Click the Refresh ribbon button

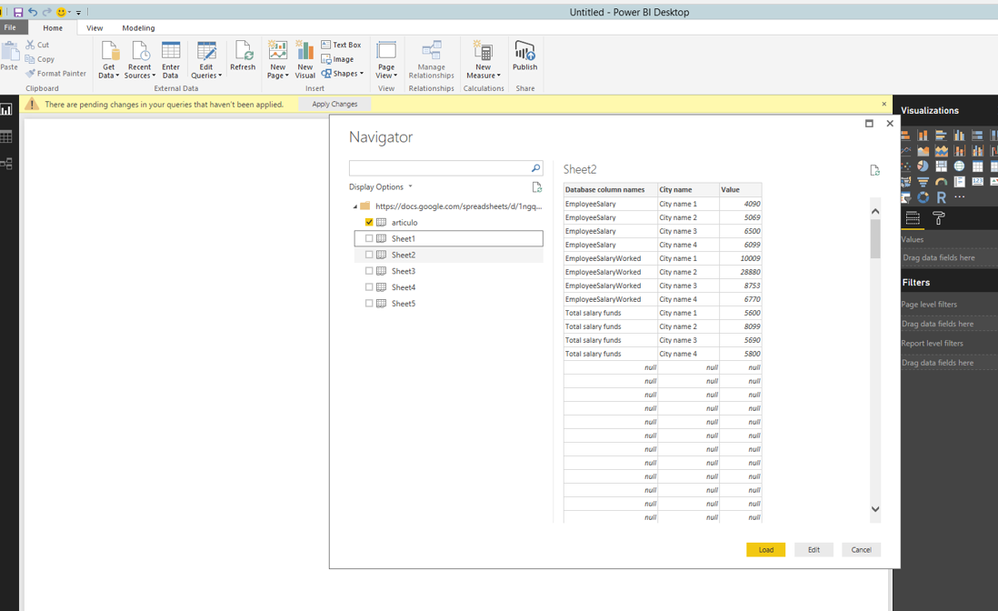(x=242, y=55)
